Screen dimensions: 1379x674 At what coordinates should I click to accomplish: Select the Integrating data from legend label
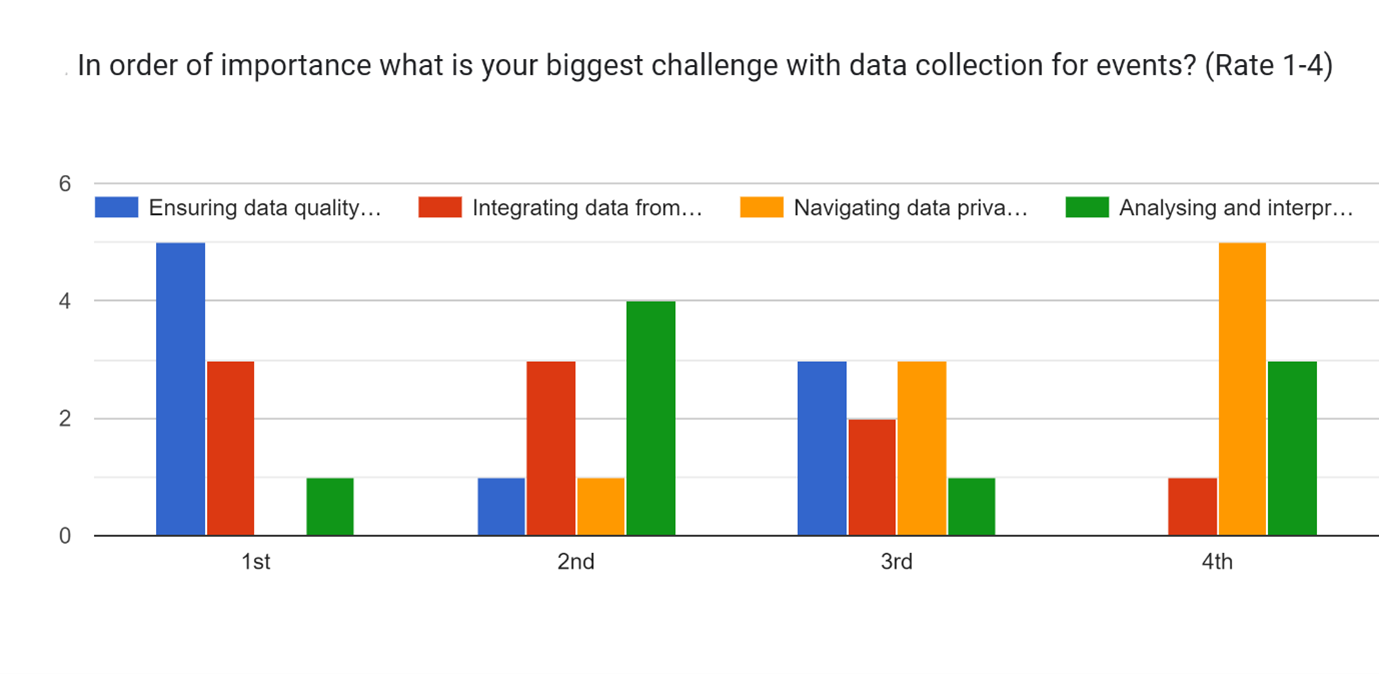pos(587,208)
